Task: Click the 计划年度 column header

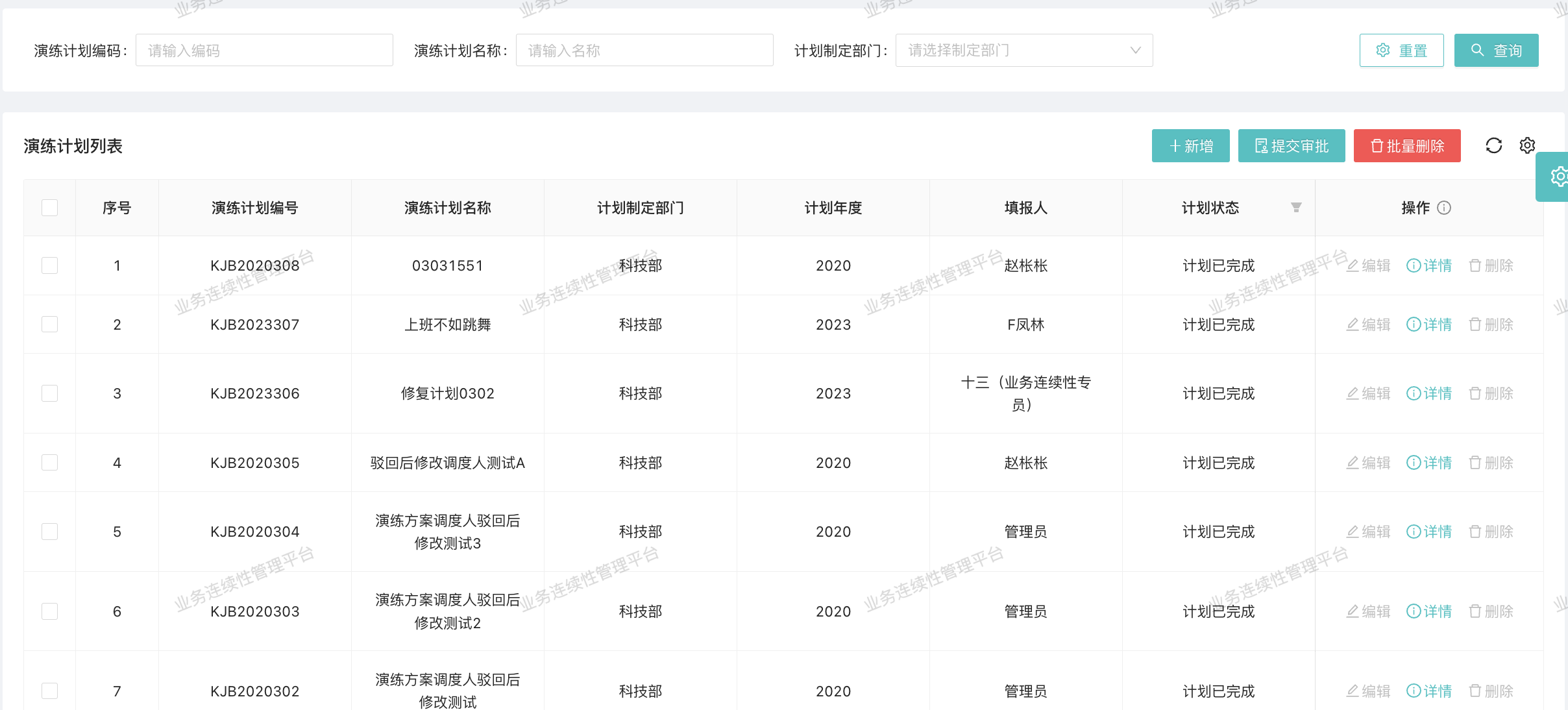Action: [x=833, y=208]
